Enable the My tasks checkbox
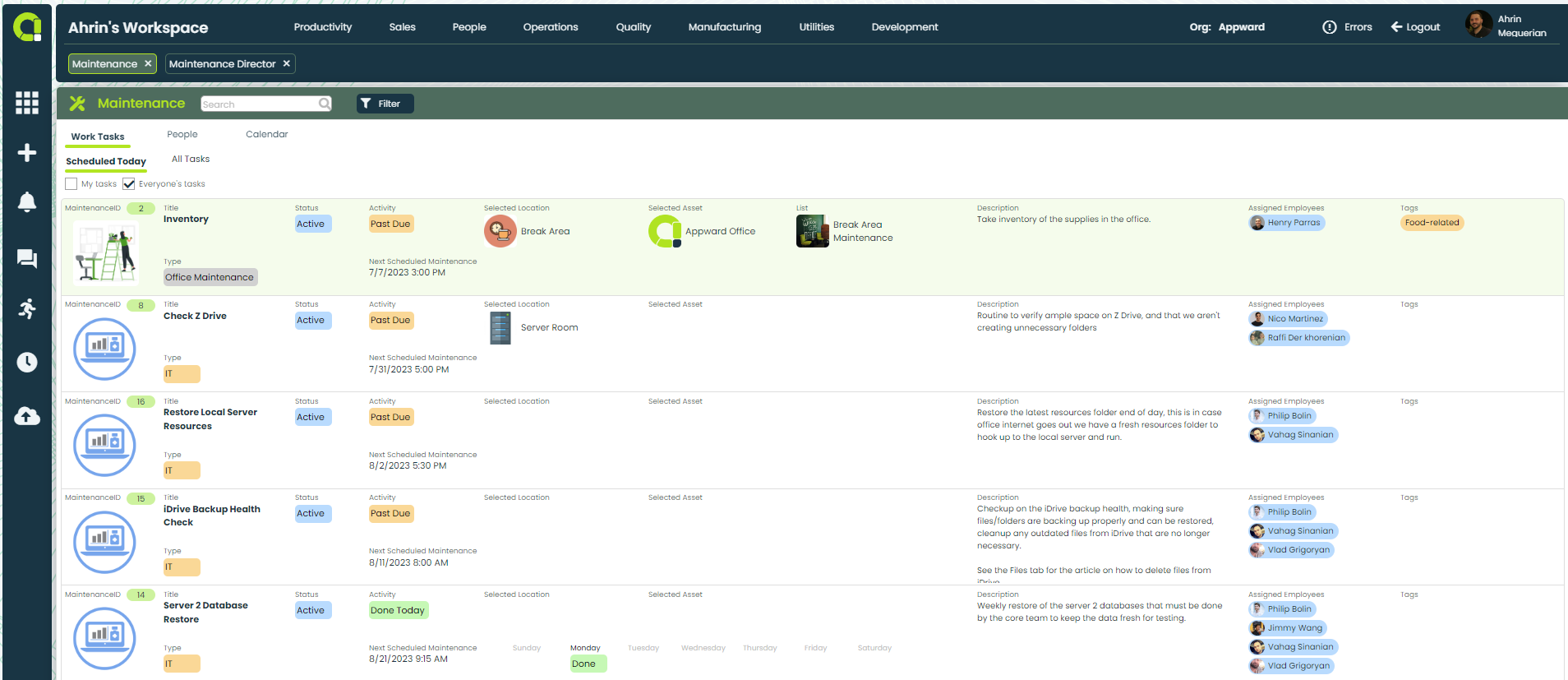The height and width of the screenshot is (680, 1568). point(71,184)
